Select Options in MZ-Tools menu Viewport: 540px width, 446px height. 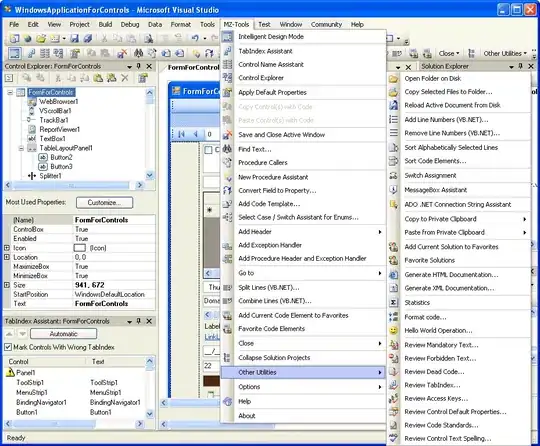click(x=303, y=387)
